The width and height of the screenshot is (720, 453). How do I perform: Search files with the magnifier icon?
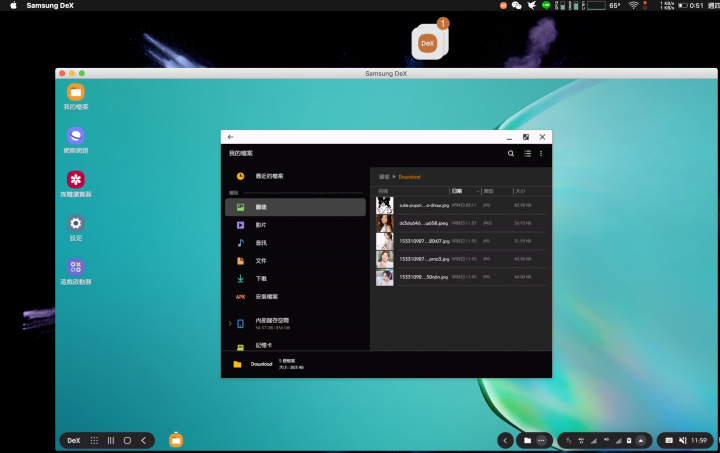tap(511, 153)
